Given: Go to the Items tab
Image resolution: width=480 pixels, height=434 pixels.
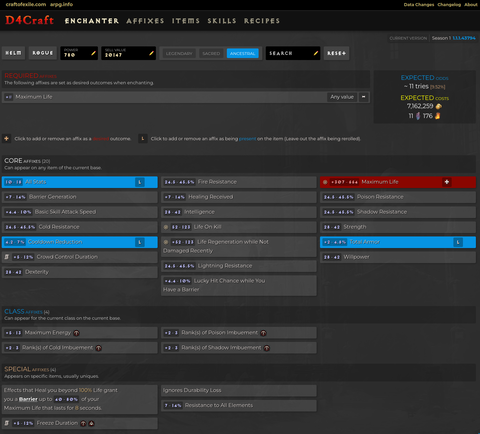Looking at the screenshot, I should (x=186, y=21).
